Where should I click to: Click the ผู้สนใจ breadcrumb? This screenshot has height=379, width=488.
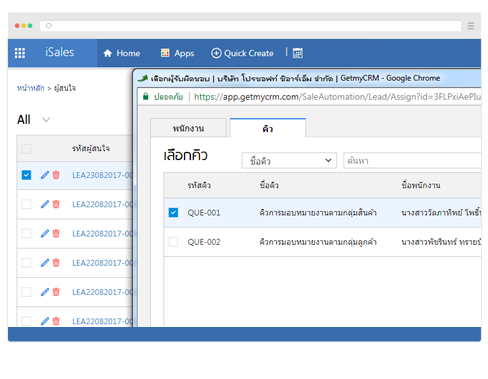point(65,88)
